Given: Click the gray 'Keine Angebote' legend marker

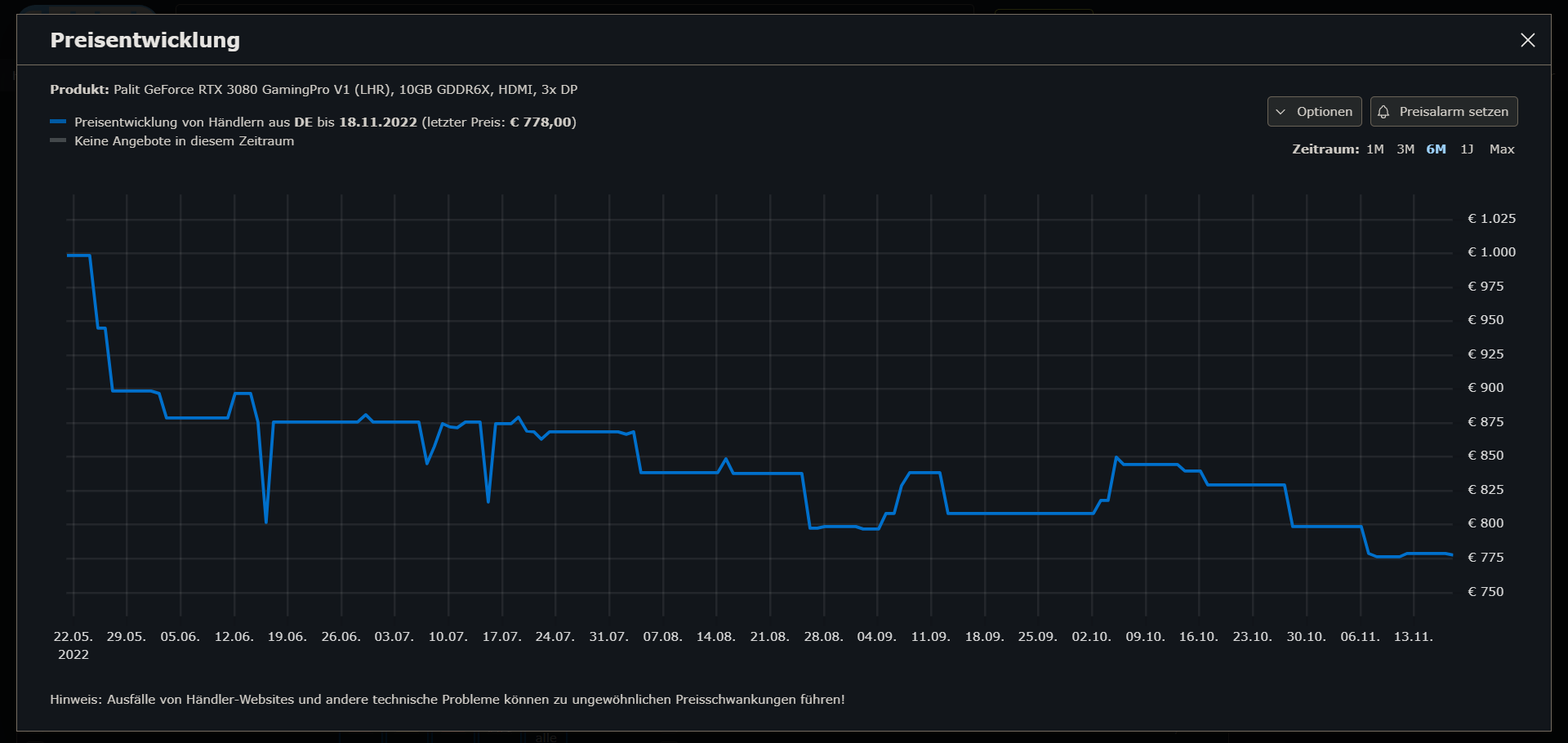Looking at the screenshot, I should pyautogui.click(x=58, y=140).
